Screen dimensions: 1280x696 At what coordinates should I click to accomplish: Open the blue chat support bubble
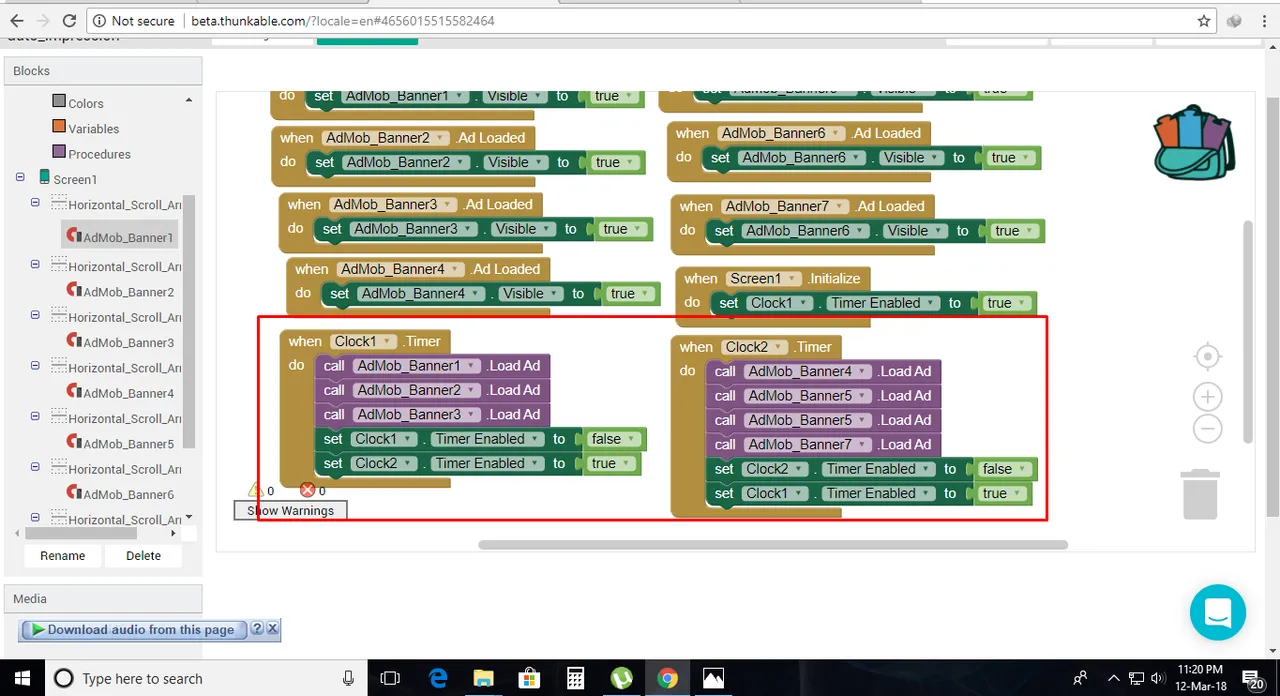1218,612
